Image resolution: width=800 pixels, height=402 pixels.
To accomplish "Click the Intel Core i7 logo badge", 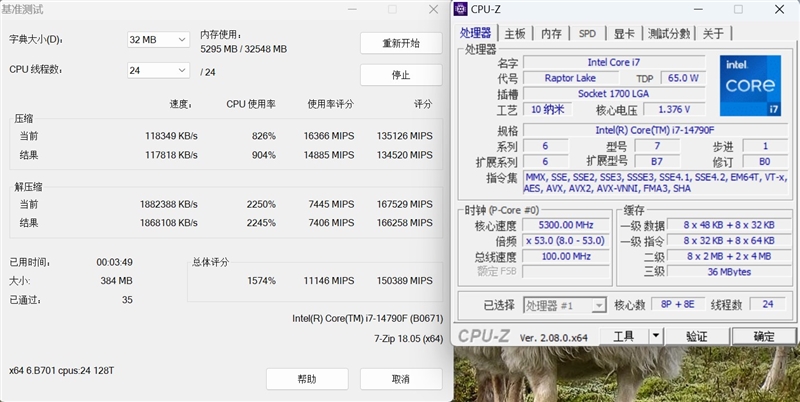I will [751, 85].
